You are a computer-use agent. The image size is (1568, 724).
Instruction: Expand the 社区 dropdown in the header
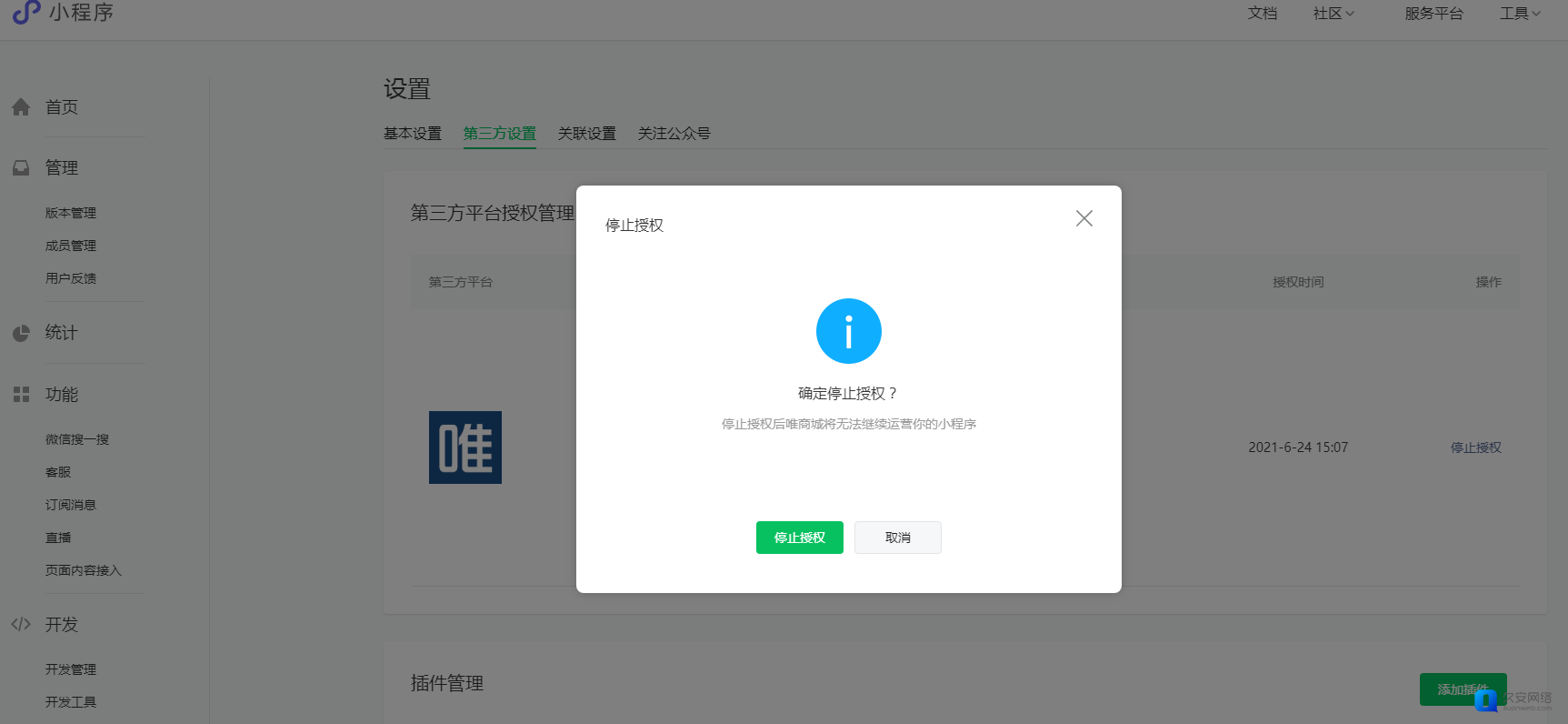point(1333,13)
